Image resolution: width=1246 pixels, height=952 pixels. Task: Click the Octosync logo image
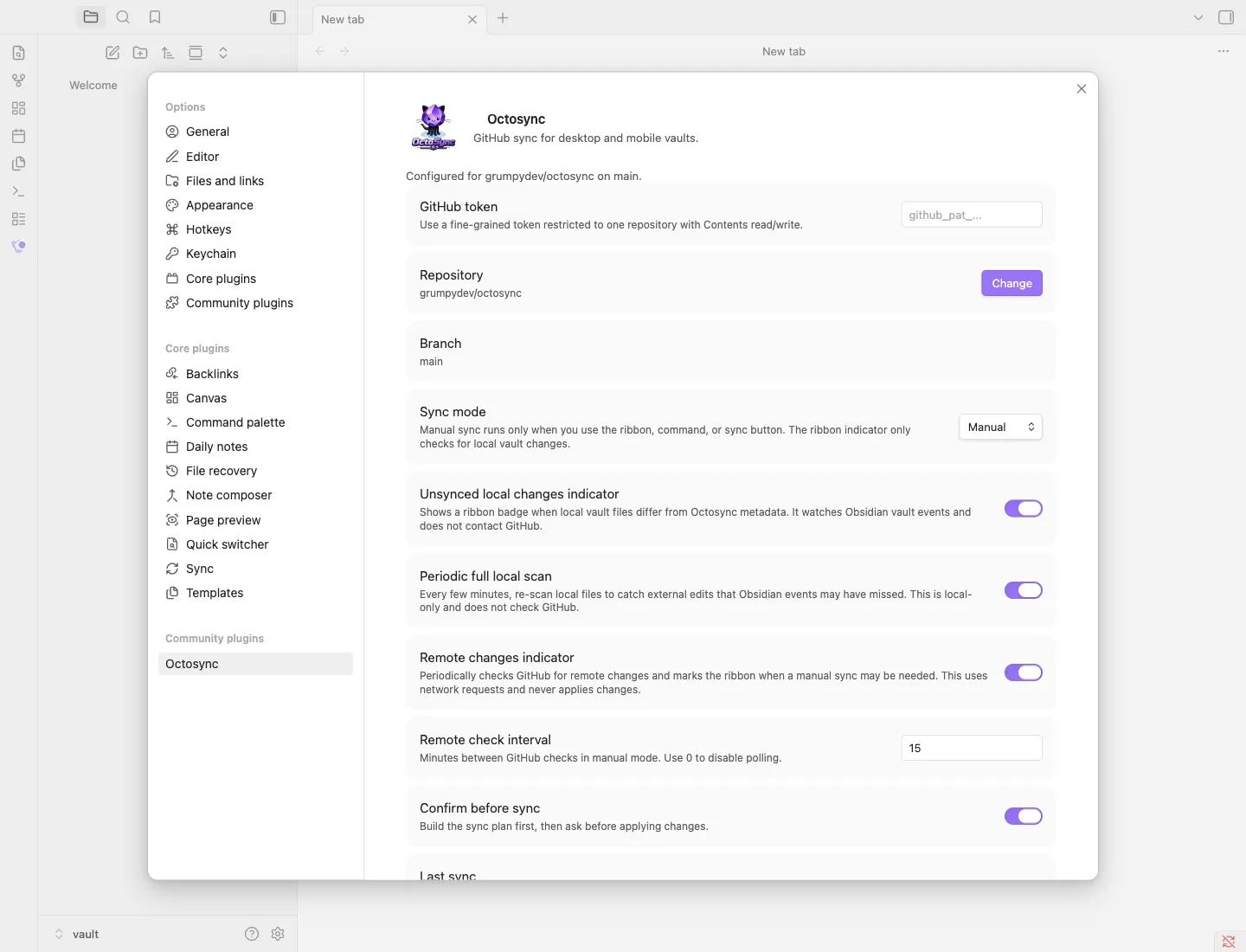(434, 127)
